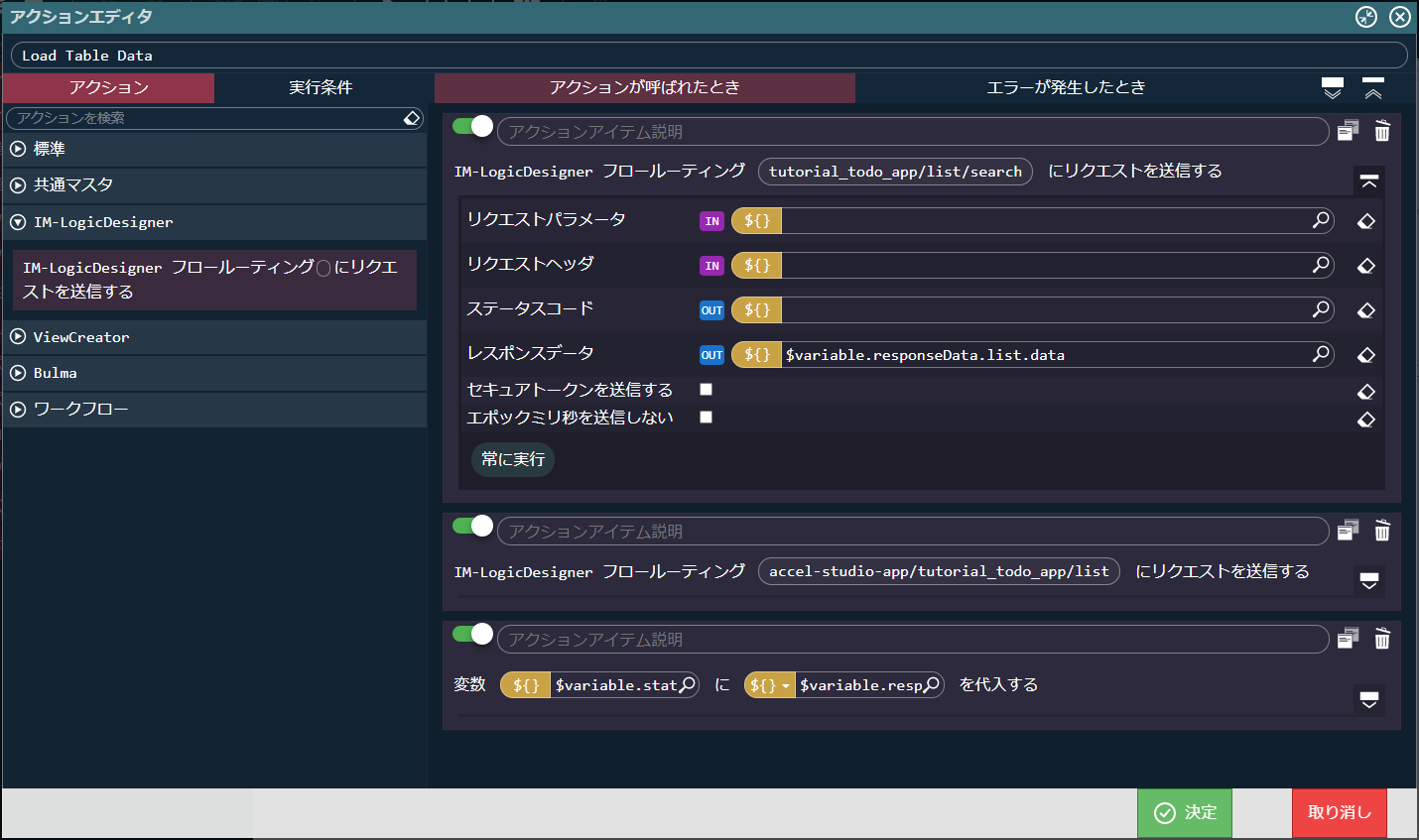Open the ${} type dropdown before $variable.resp

770,684
